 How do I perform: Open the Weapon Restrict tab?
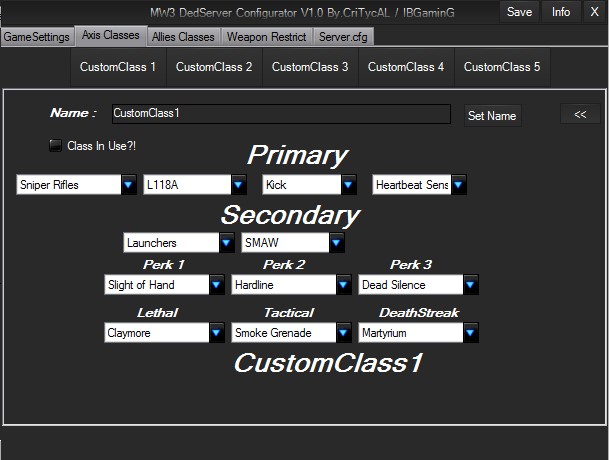point(265,37)
